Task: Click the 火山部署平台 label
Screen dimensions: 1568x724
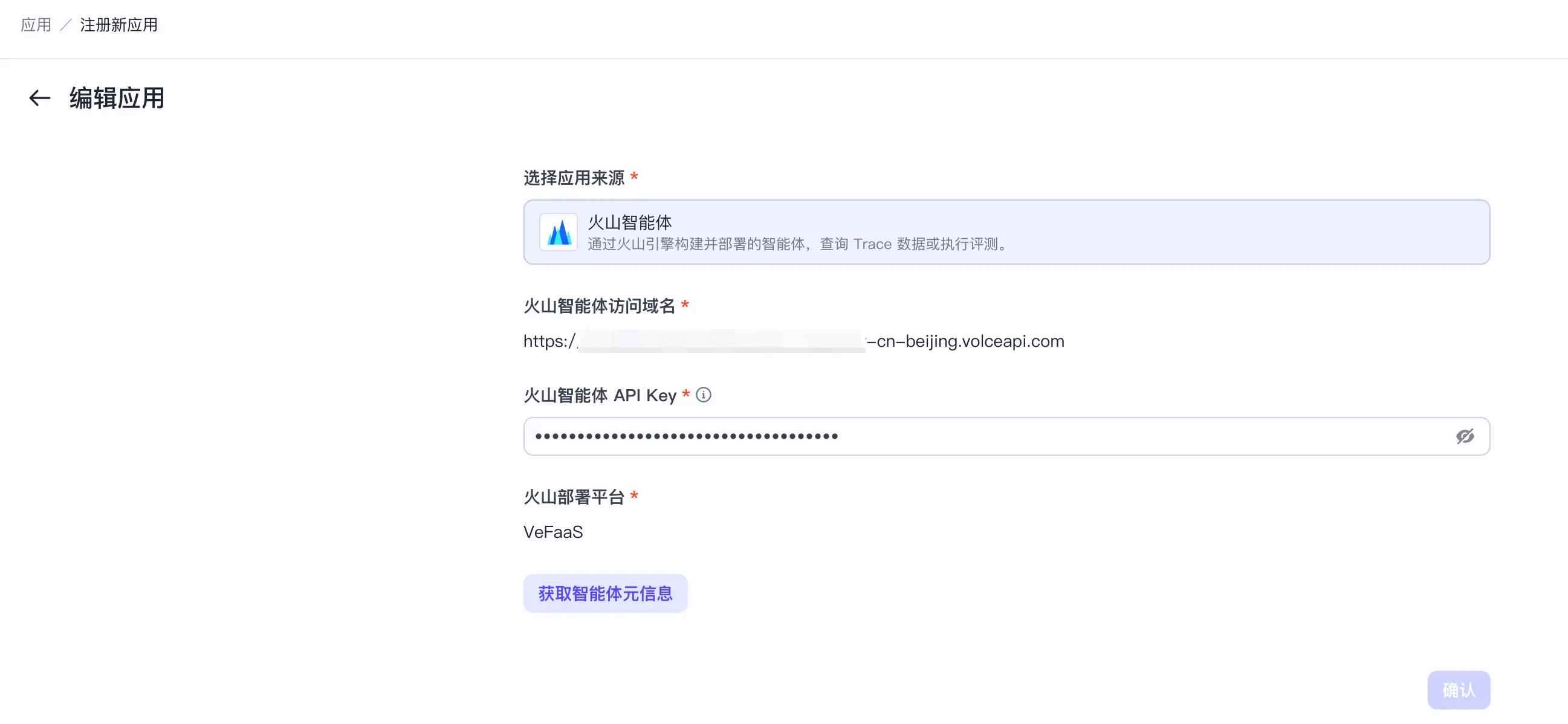Action: pyautogui.click(x=574, y=496)
